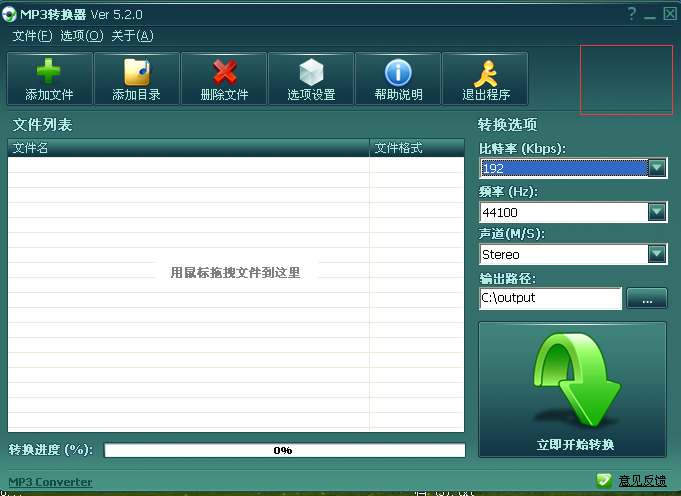Expand the 声道(M/S) Stereo dropdown arrow

(657, 254)
